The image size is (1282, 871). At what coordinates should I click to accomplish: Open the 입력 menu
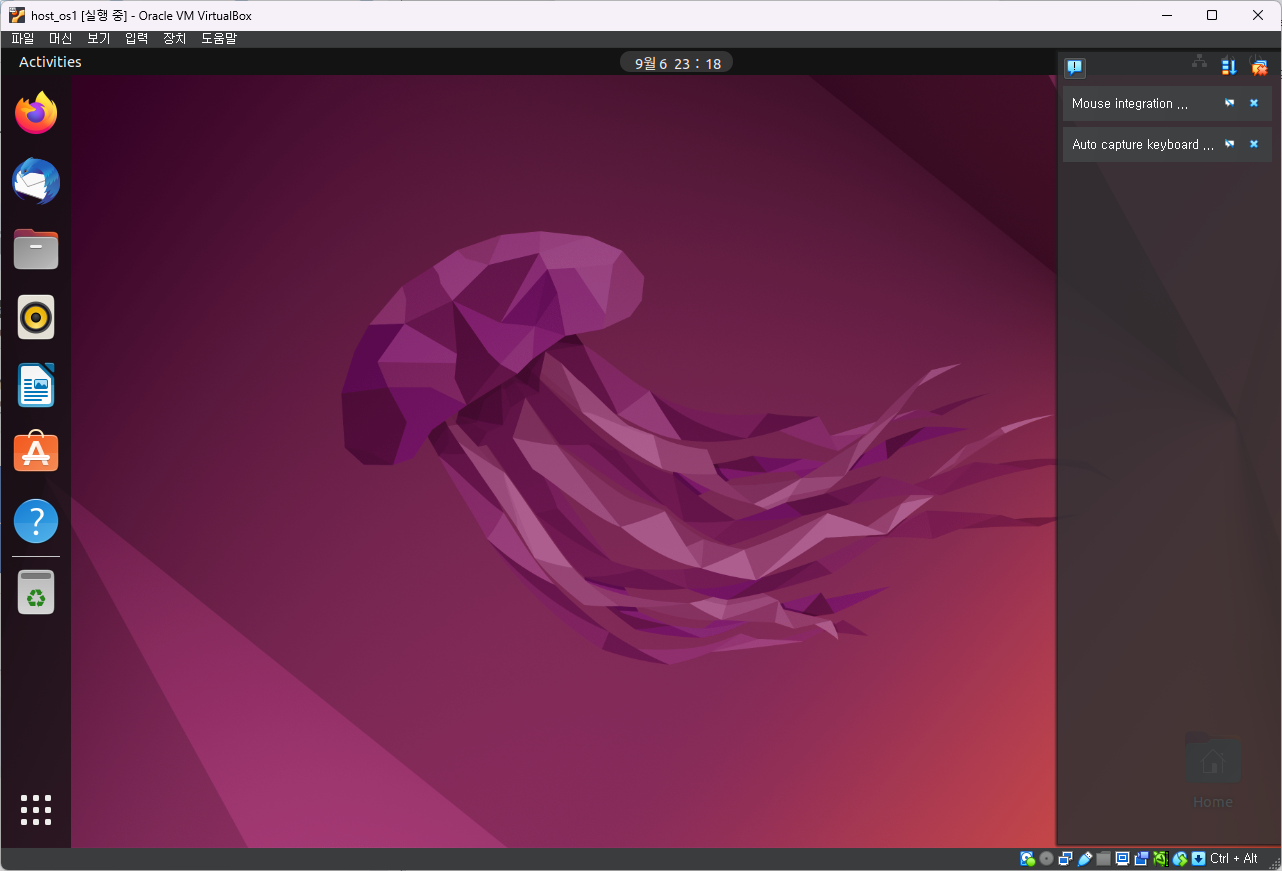(136, 39)
